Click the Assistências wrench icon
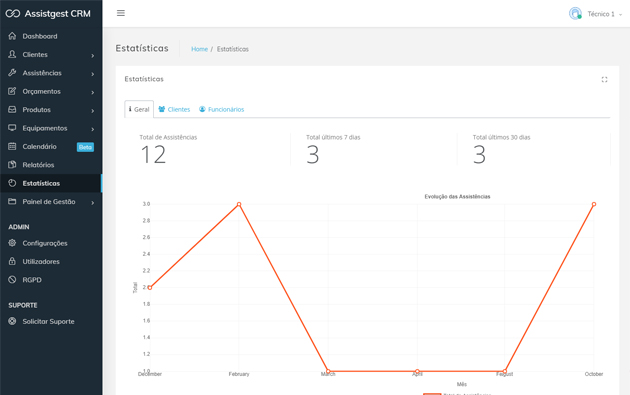The image size is (630, 395). (12, 73)
